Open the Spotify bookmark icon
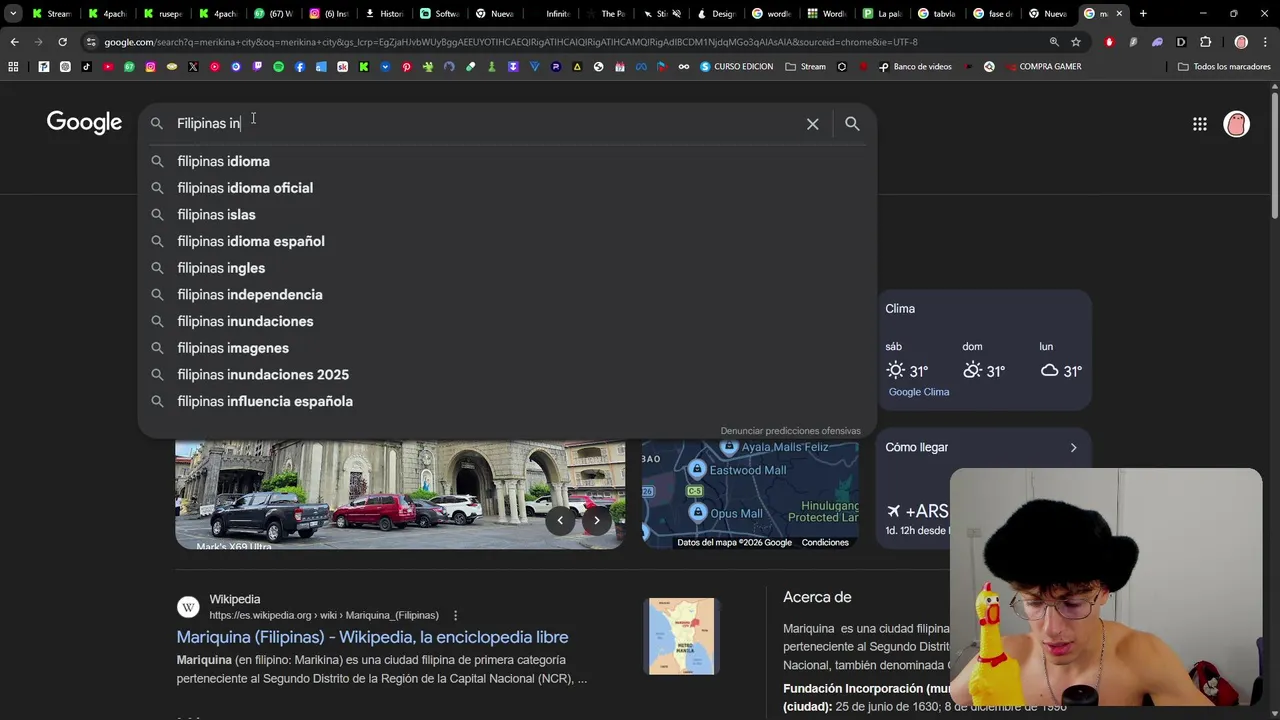1280x720 pixels. coord(278,66)
